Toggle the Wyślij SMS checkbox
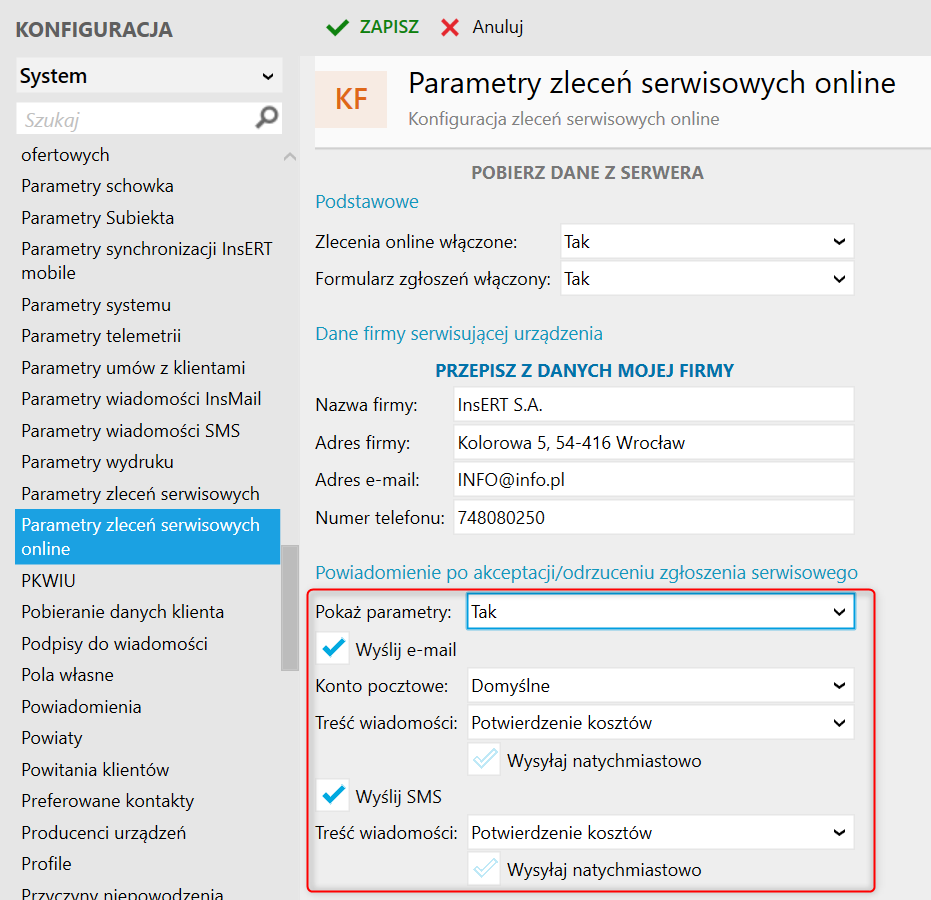The height and width of the screenshot is (900, 931). (x=332, y=796)
